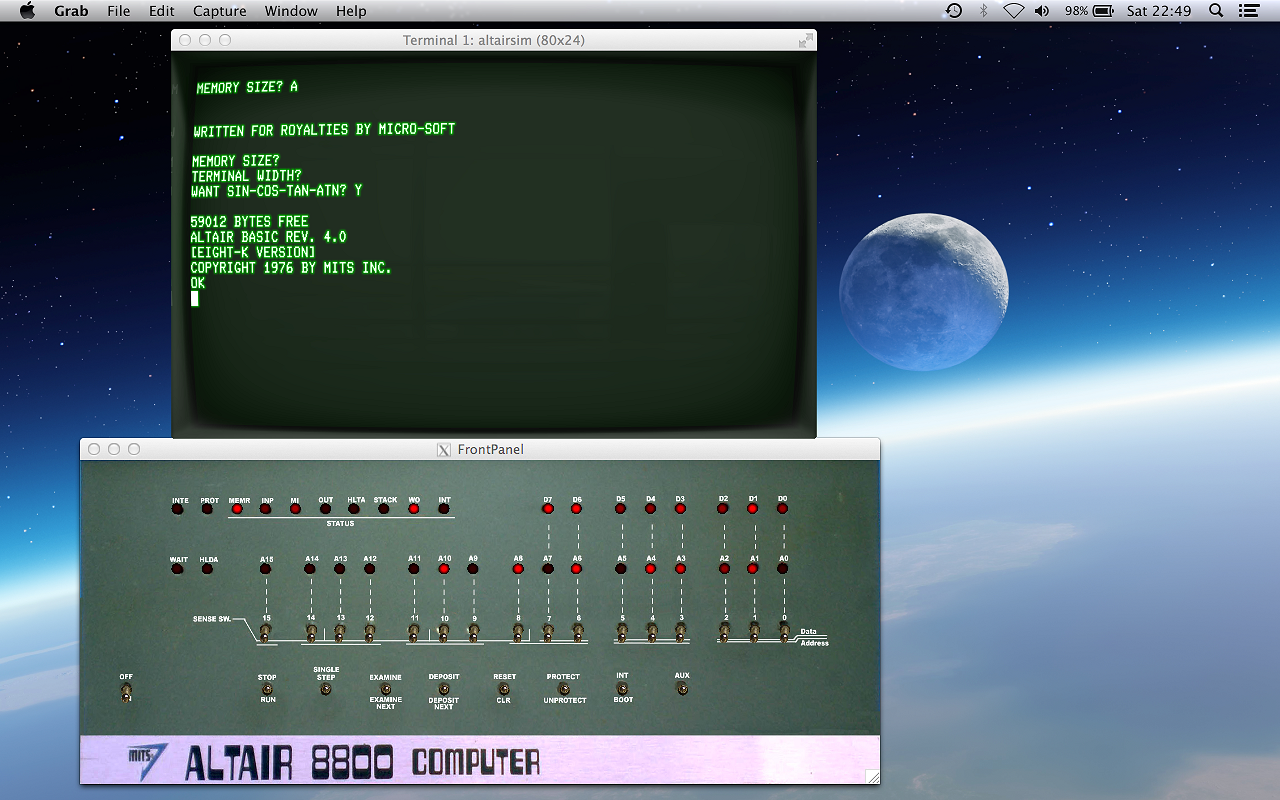Flip the INT BOOT switch

[x=622, y=688]
